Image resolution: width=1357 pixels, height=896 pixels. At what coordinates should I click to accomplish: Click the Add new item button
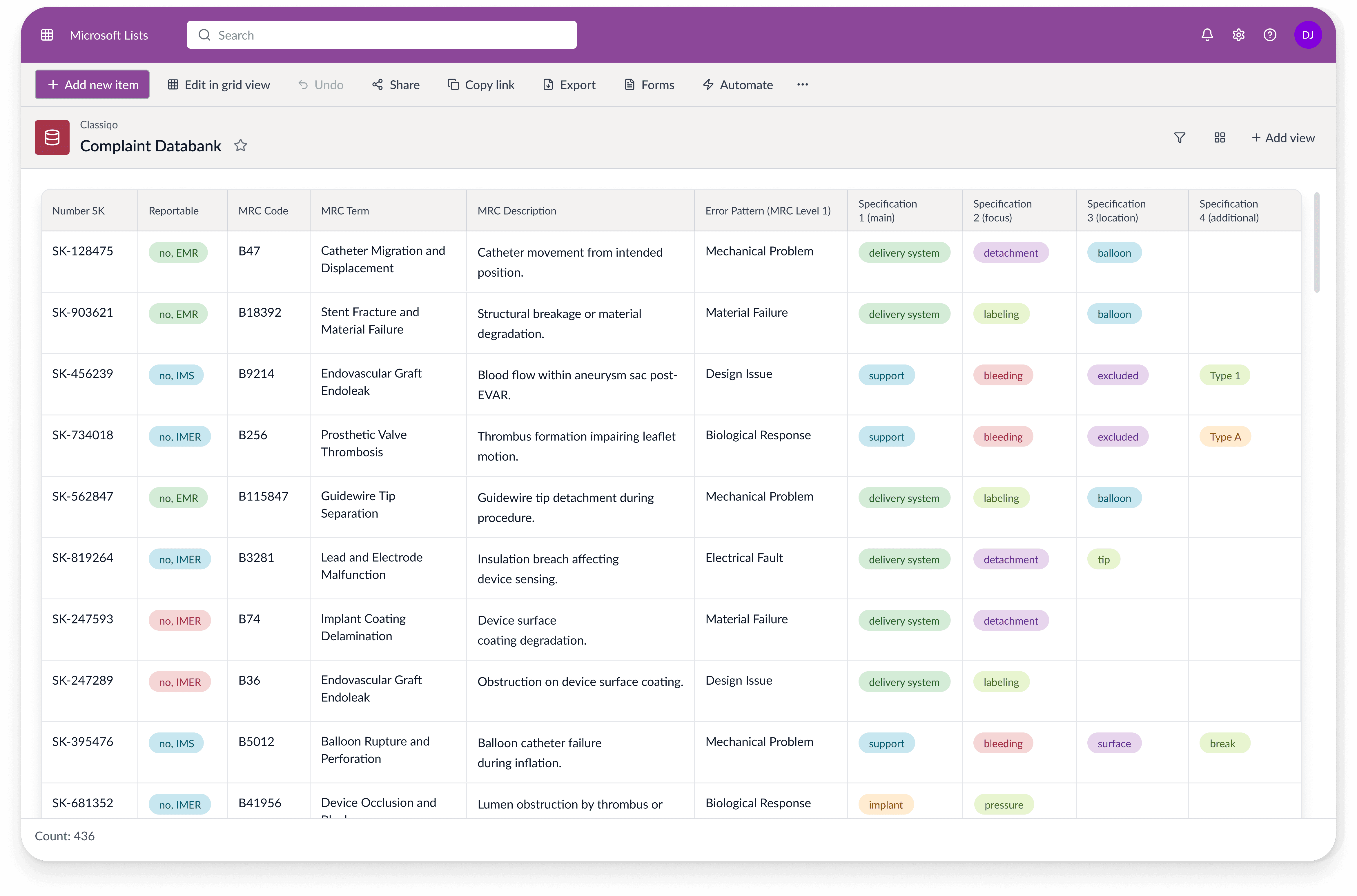(92, 85)
